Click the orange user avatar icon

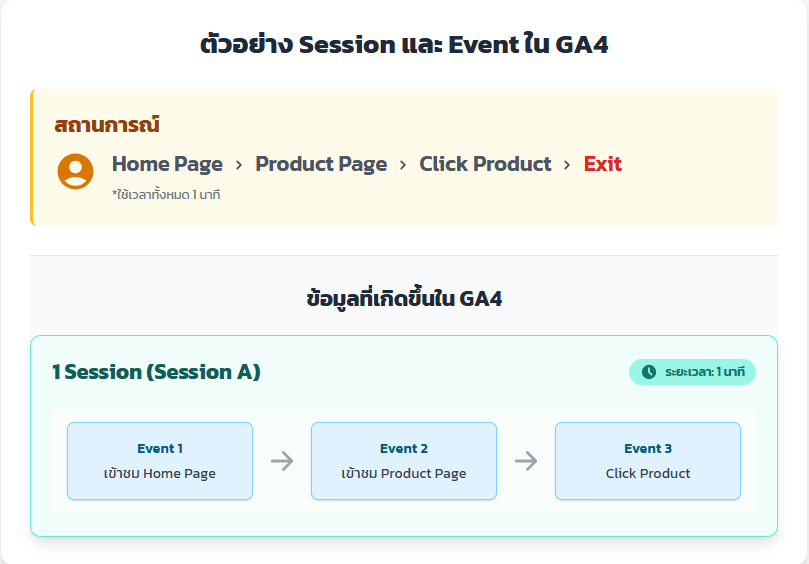tap(75, 171)
